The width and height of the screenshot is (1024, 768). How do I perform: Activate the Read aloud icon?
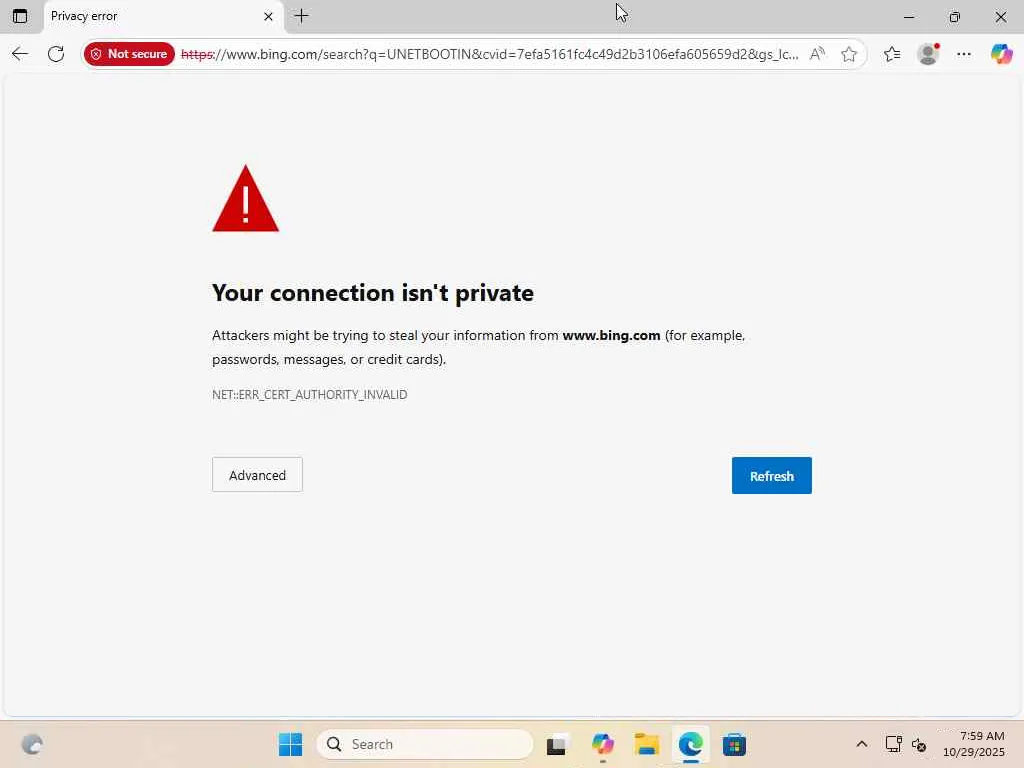[817, 54]
